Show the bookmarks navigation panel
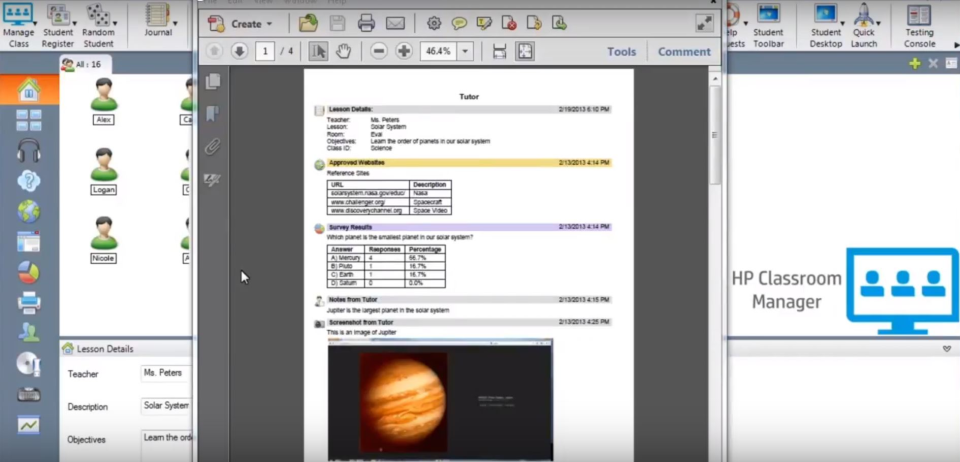This screenshot has width=960, height=462. pos(213,114)
